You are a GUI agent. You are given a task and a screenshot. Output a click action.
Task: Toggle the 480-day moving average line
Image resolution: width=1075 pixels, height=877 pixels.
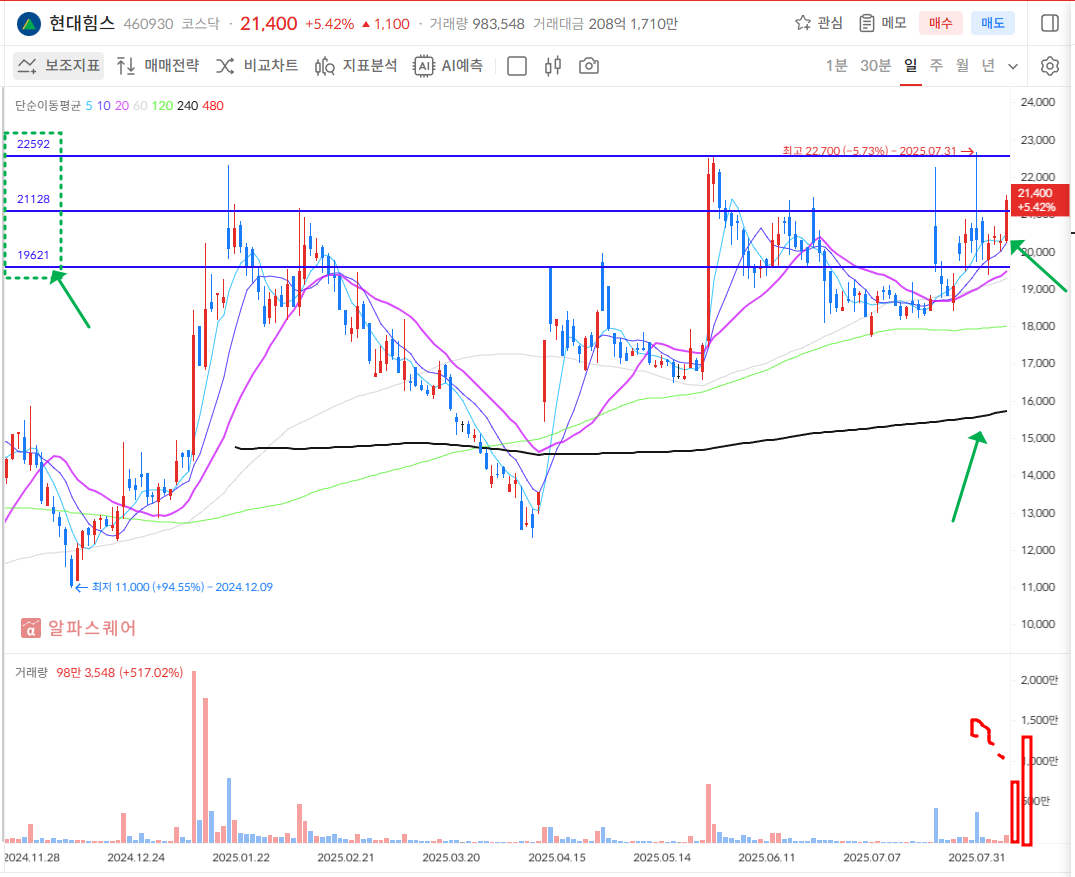[213, 106]
